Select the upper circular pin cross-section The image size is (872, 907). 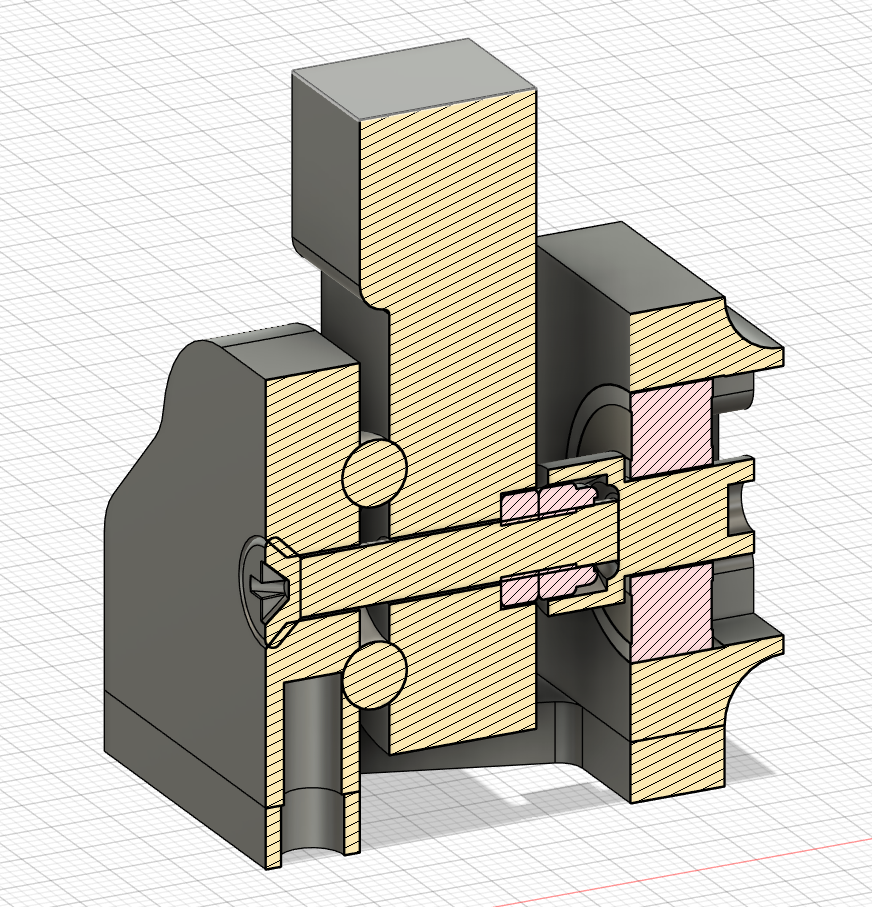(374, 472)
